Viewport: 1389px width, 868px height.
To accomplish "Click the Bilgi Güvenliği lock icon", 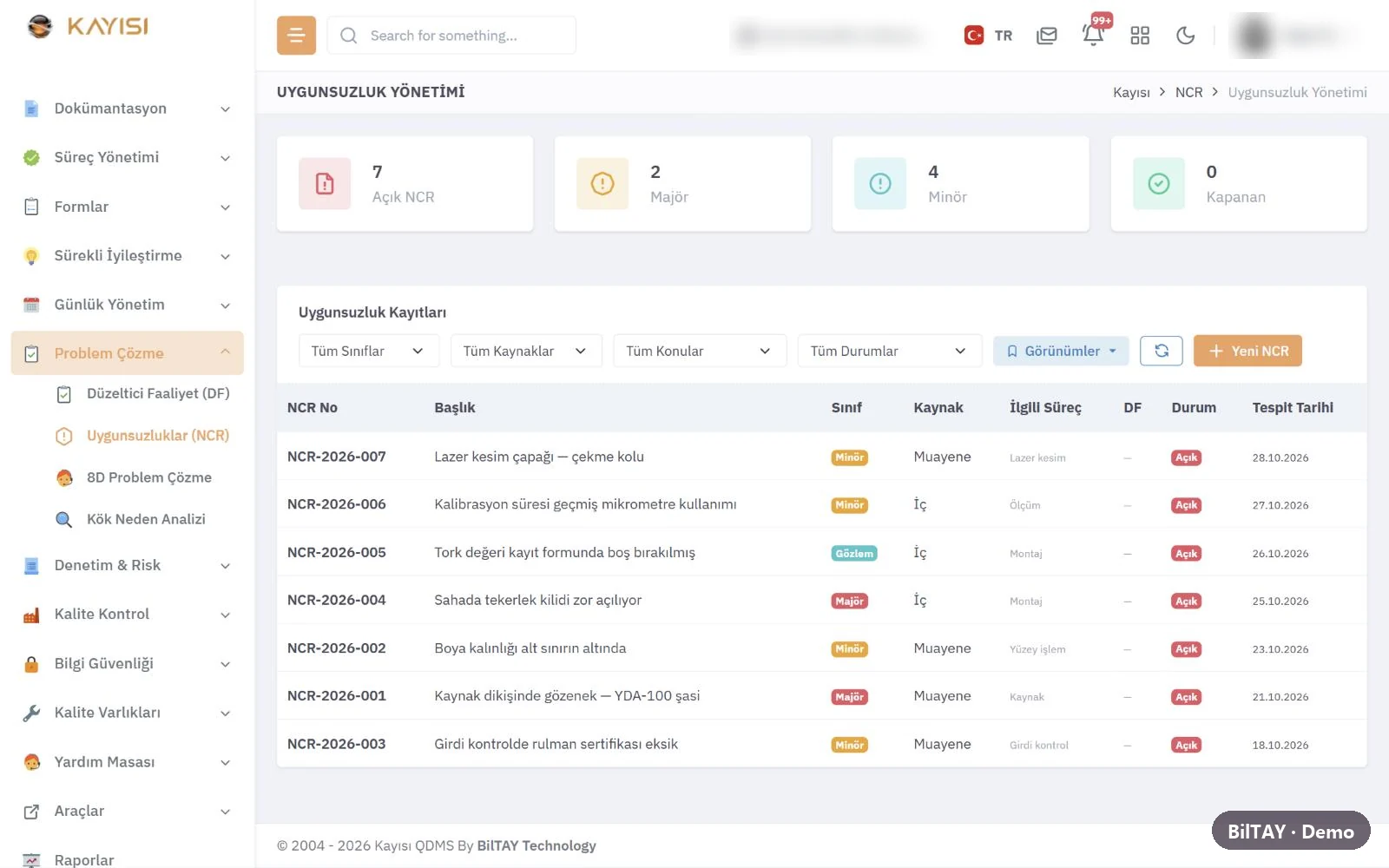I will (x=31, y=664).
